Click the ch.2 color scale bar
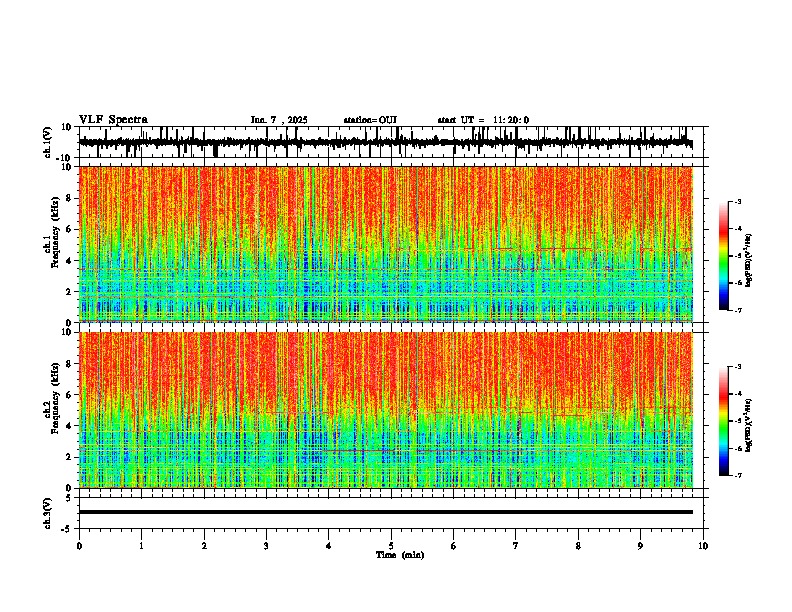 click(x=724, y=421)
